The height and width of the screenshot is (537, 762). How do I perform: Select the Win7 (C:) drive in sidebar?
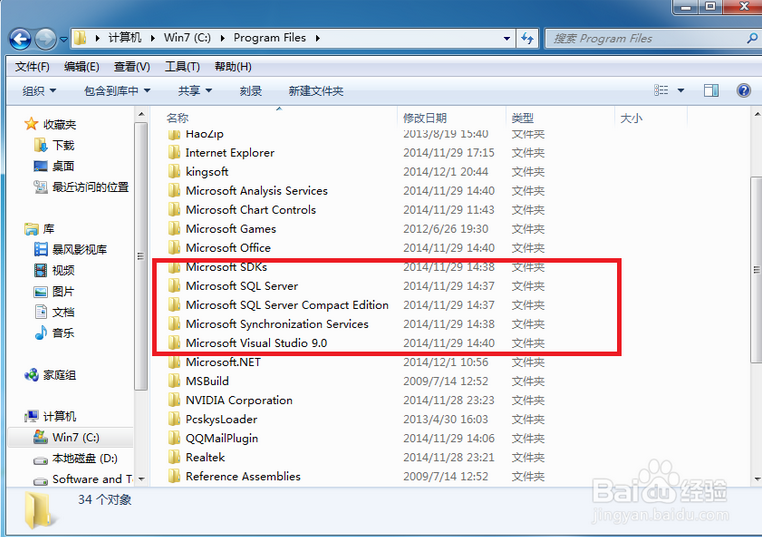click(x=75, y=437)
